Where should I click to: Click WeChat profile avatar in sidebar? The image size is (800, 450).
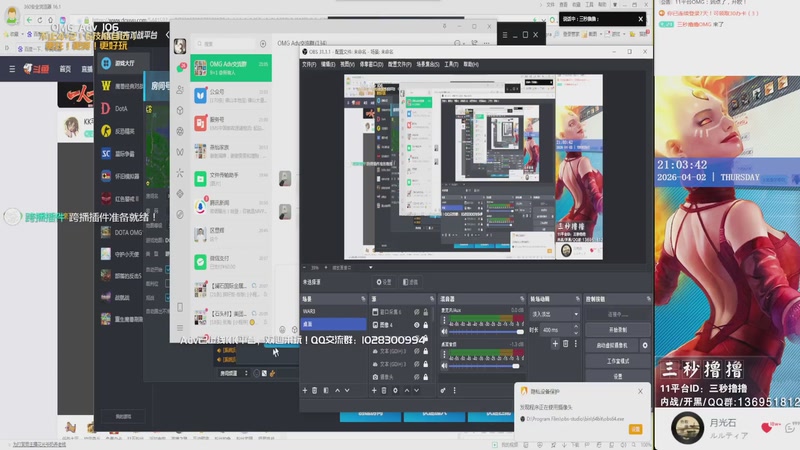coord(180,46)
